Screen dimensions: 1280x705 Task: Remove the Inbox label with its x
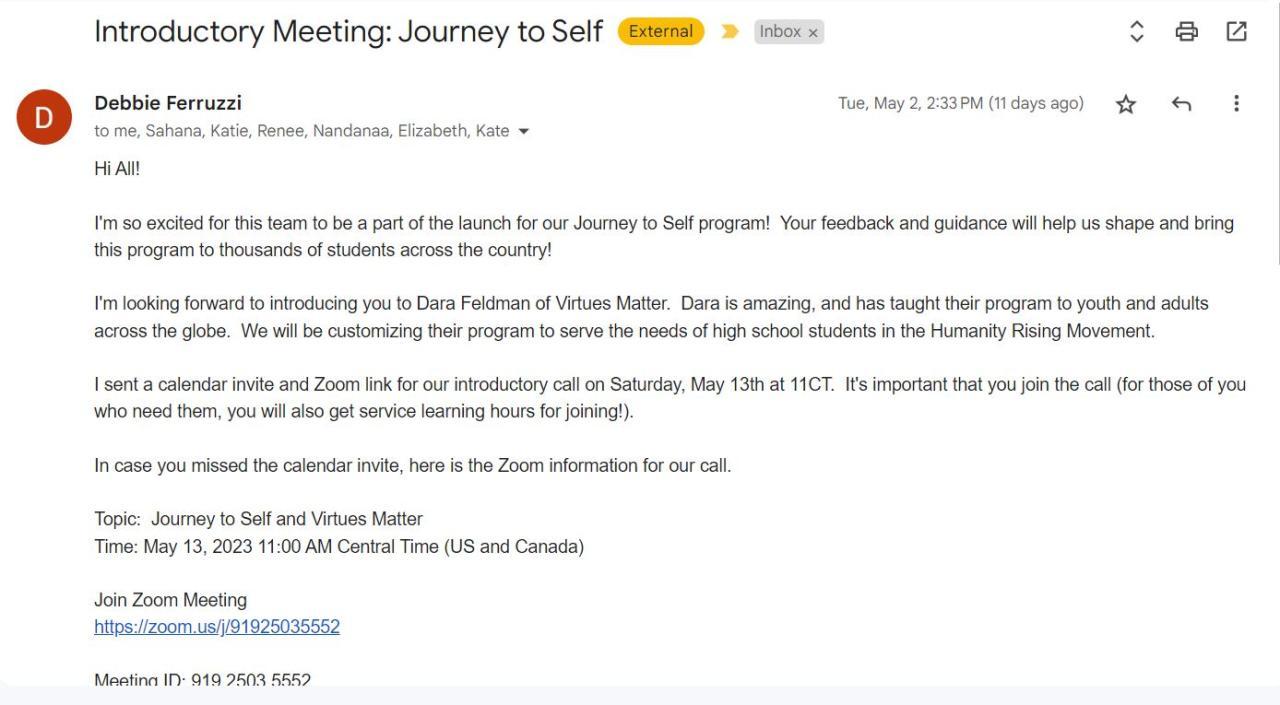click(813, 33)
